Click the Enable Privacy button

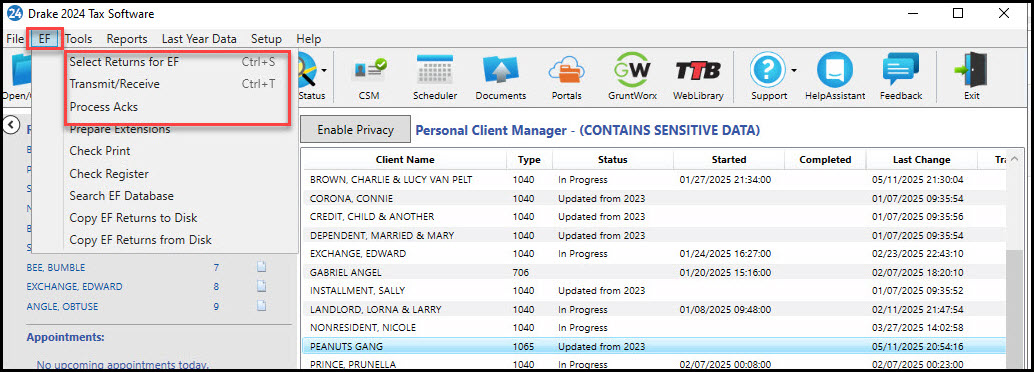355,130
